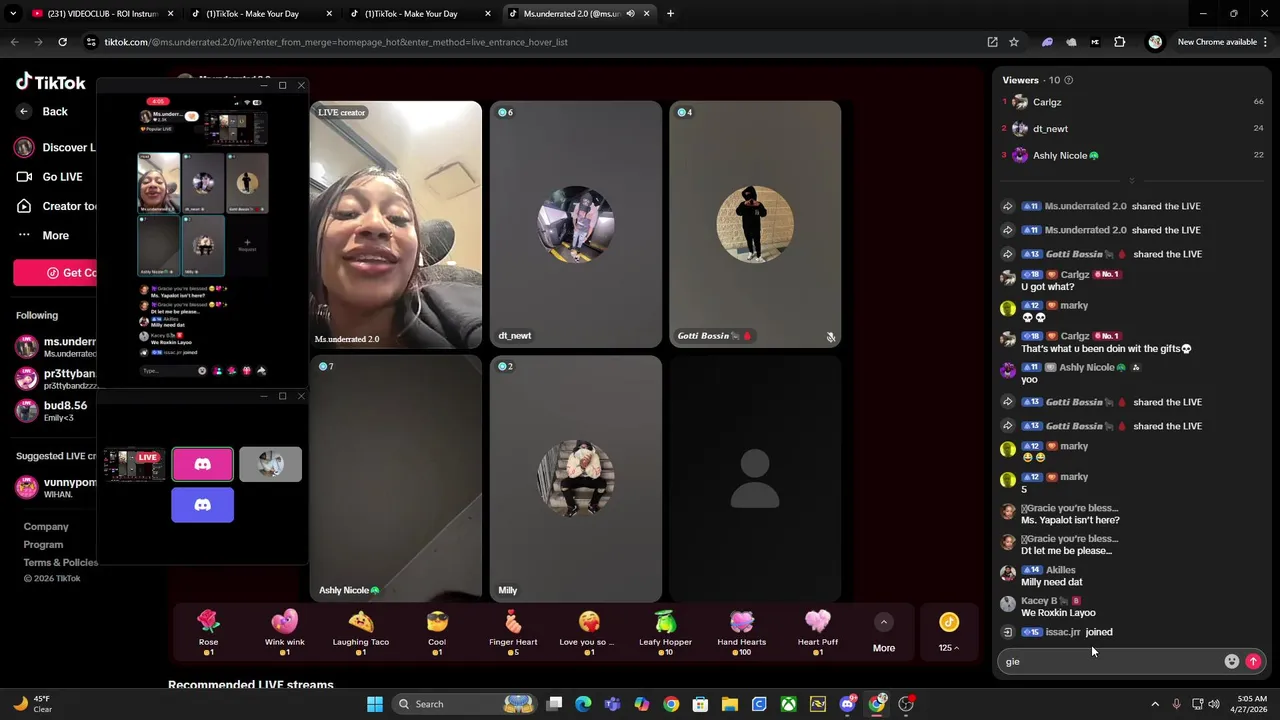Open the Windows Start menu

tap(375, 704)
